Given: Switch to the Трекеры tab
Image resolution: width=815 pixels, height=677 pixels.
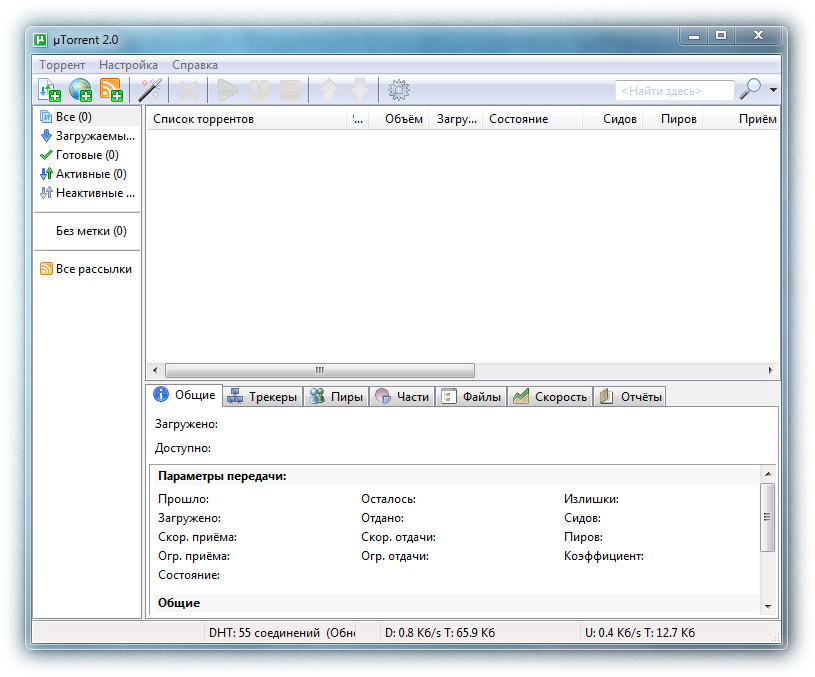Looking at the screenshot, I should point(262,397).
